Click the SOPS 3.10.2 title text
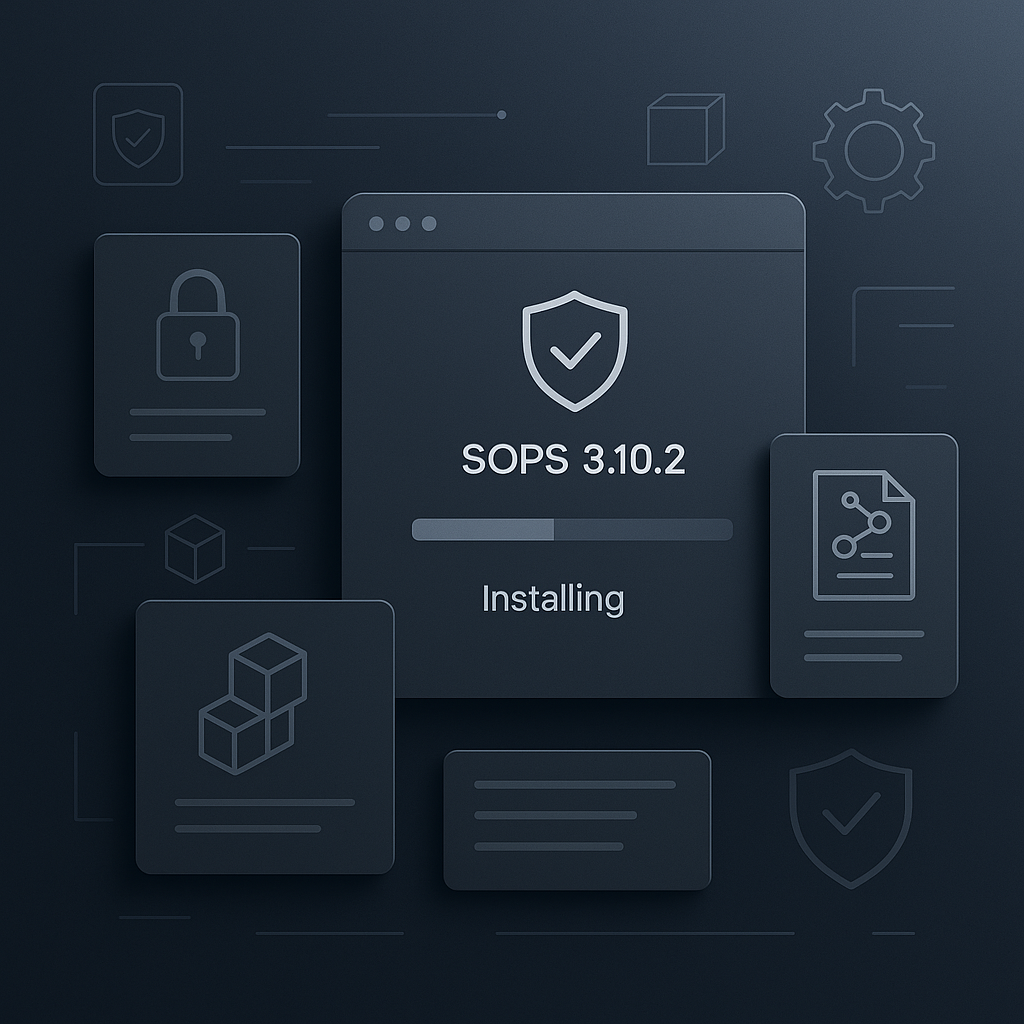The width and height of the screenshot is (1024, 1024). pyautogui.click(x=573, y=459)
